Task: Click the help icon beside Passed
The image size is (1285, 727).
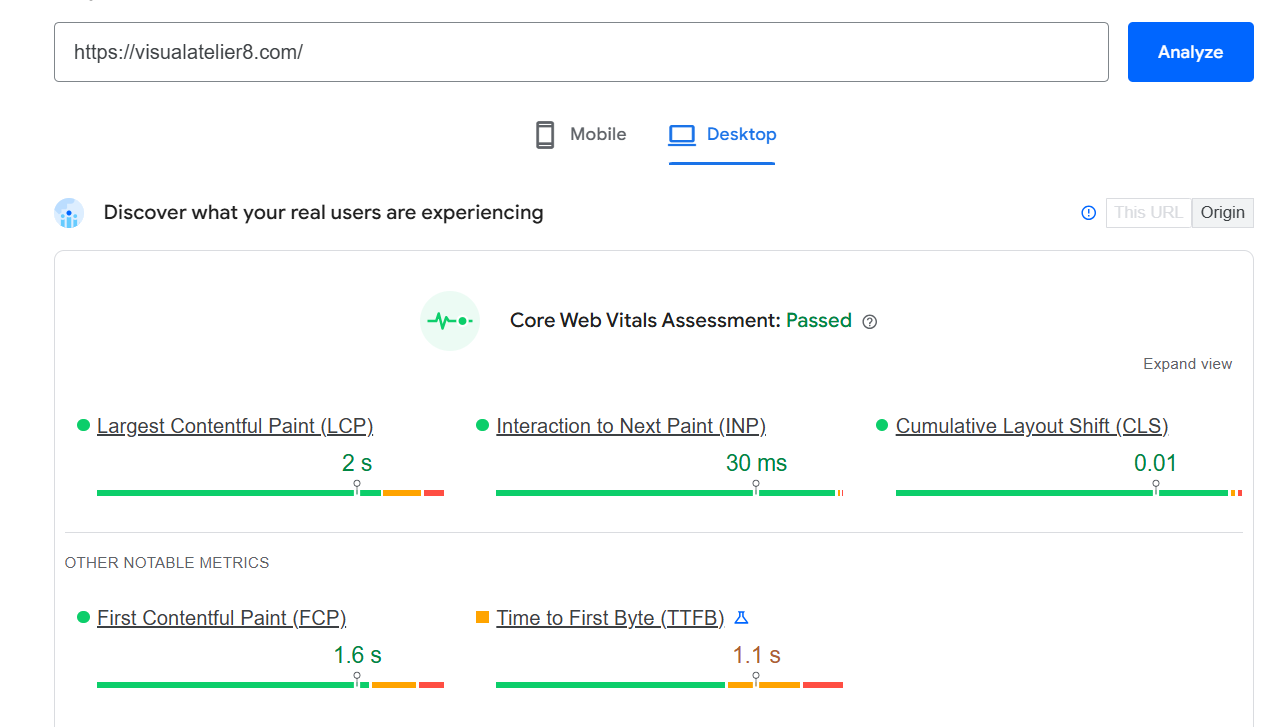Action: [869, 322]
